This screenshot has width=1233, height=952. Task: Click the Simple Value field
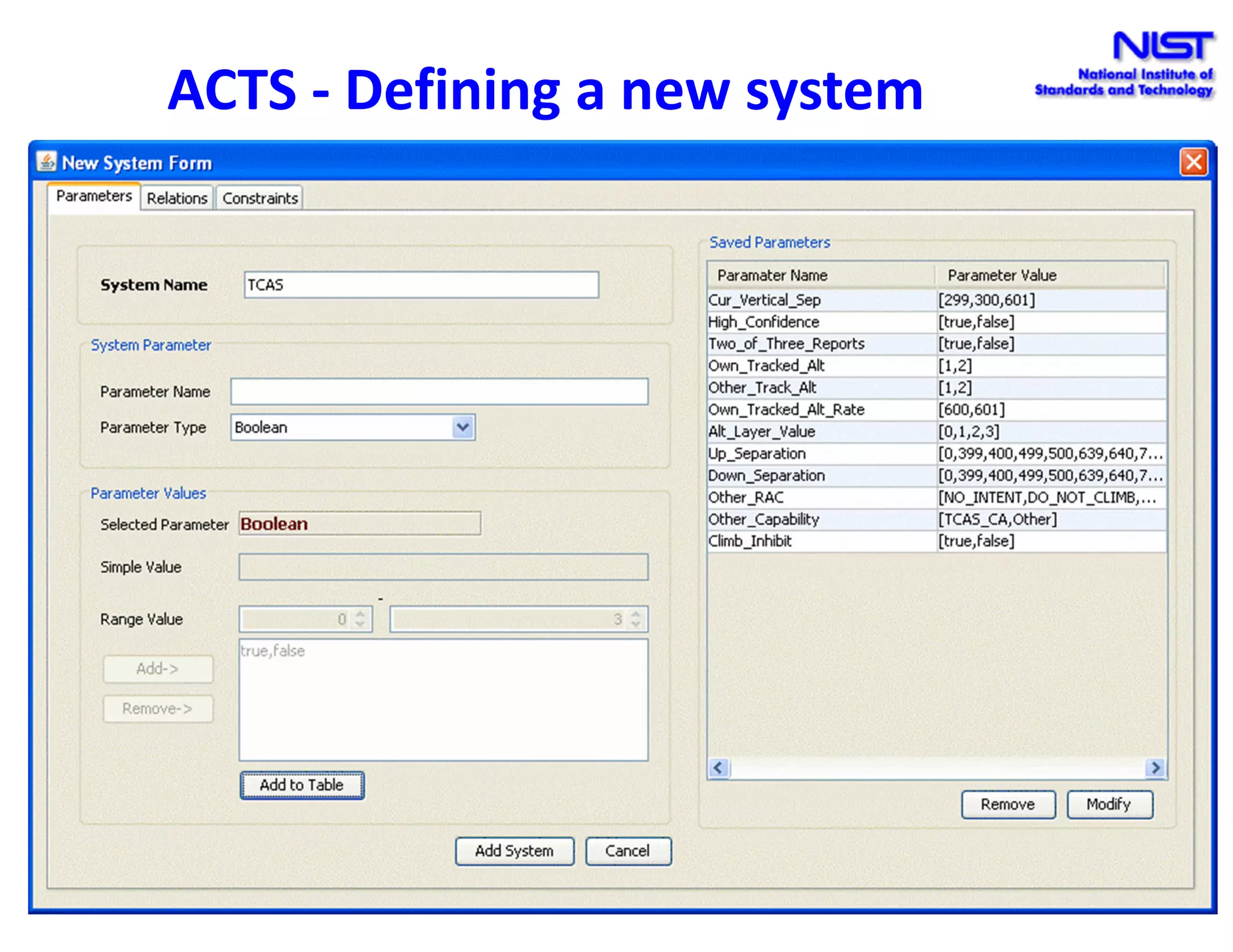coord(444,567)
